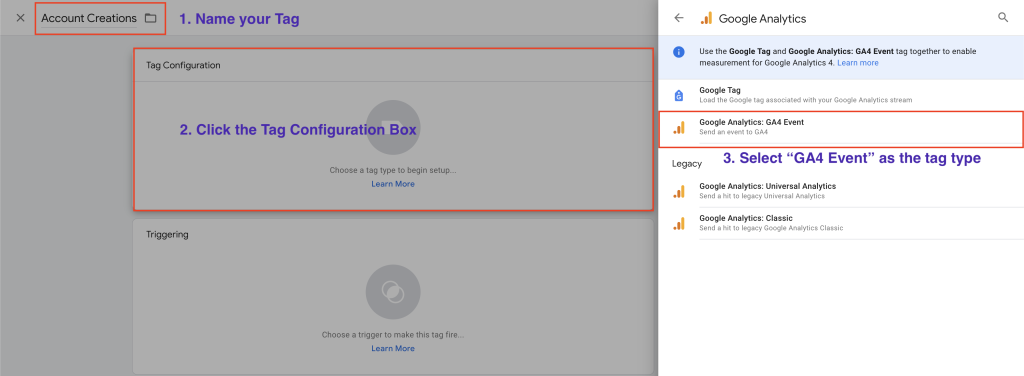Viewport: 1024px width, 376px height.
Task: Open Learn More under Tag Configuration
Action: click(x=393, y=184)
